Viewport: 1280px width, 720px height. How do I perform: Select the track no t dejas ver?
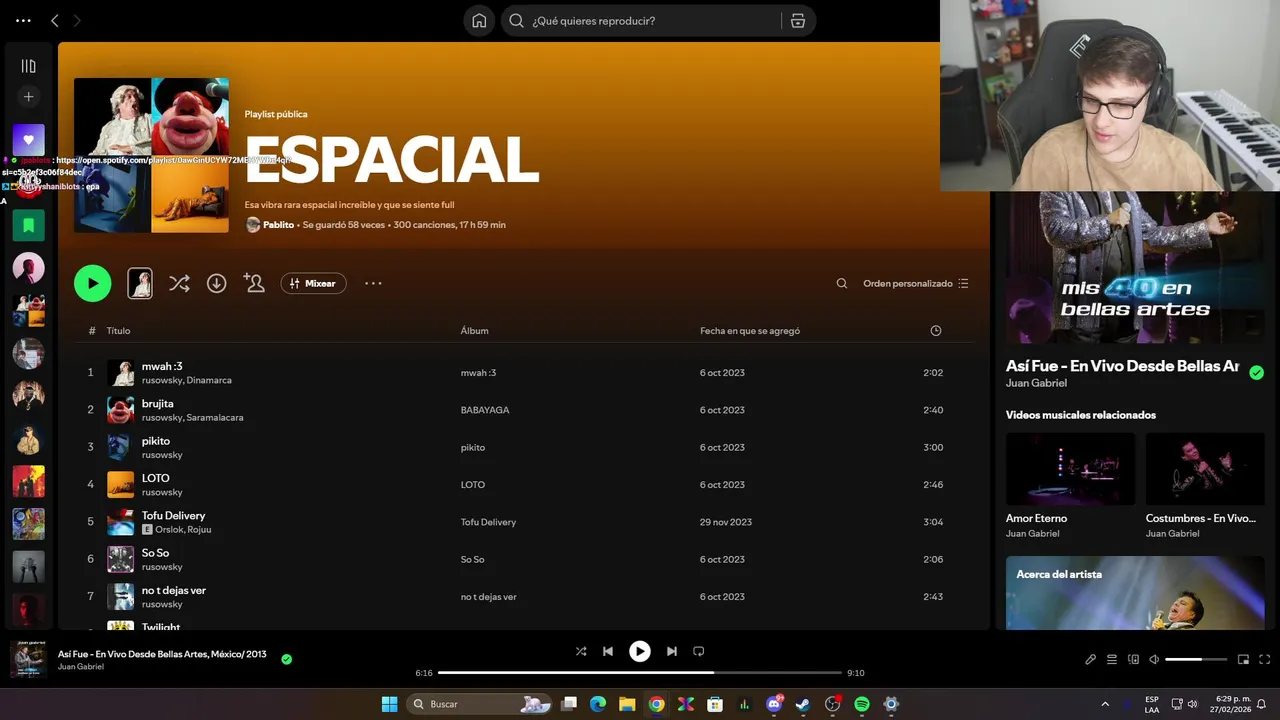coord(173,590)
